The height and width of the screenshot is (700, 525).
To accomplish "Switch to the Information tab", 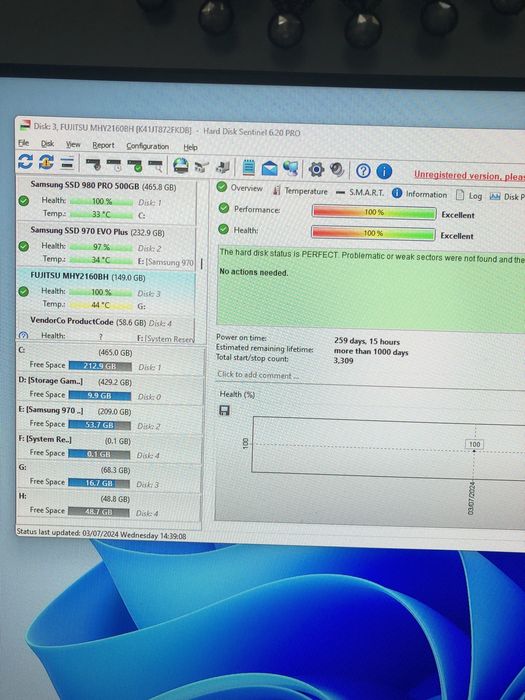I will 419,194.
